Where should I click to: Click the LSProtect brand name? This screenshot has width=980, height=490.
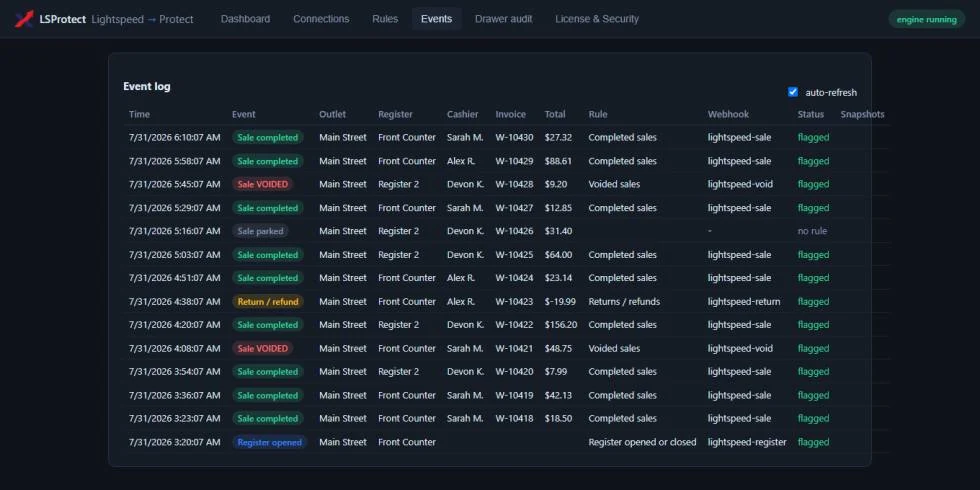[x=62, y=19]
